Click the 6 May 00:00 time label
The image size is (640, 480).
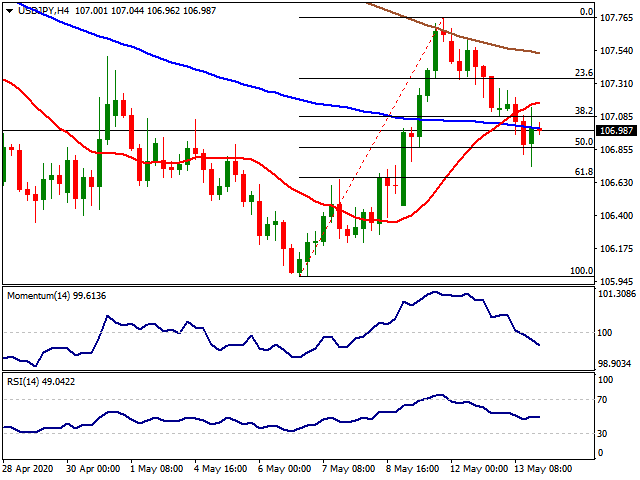284,469
